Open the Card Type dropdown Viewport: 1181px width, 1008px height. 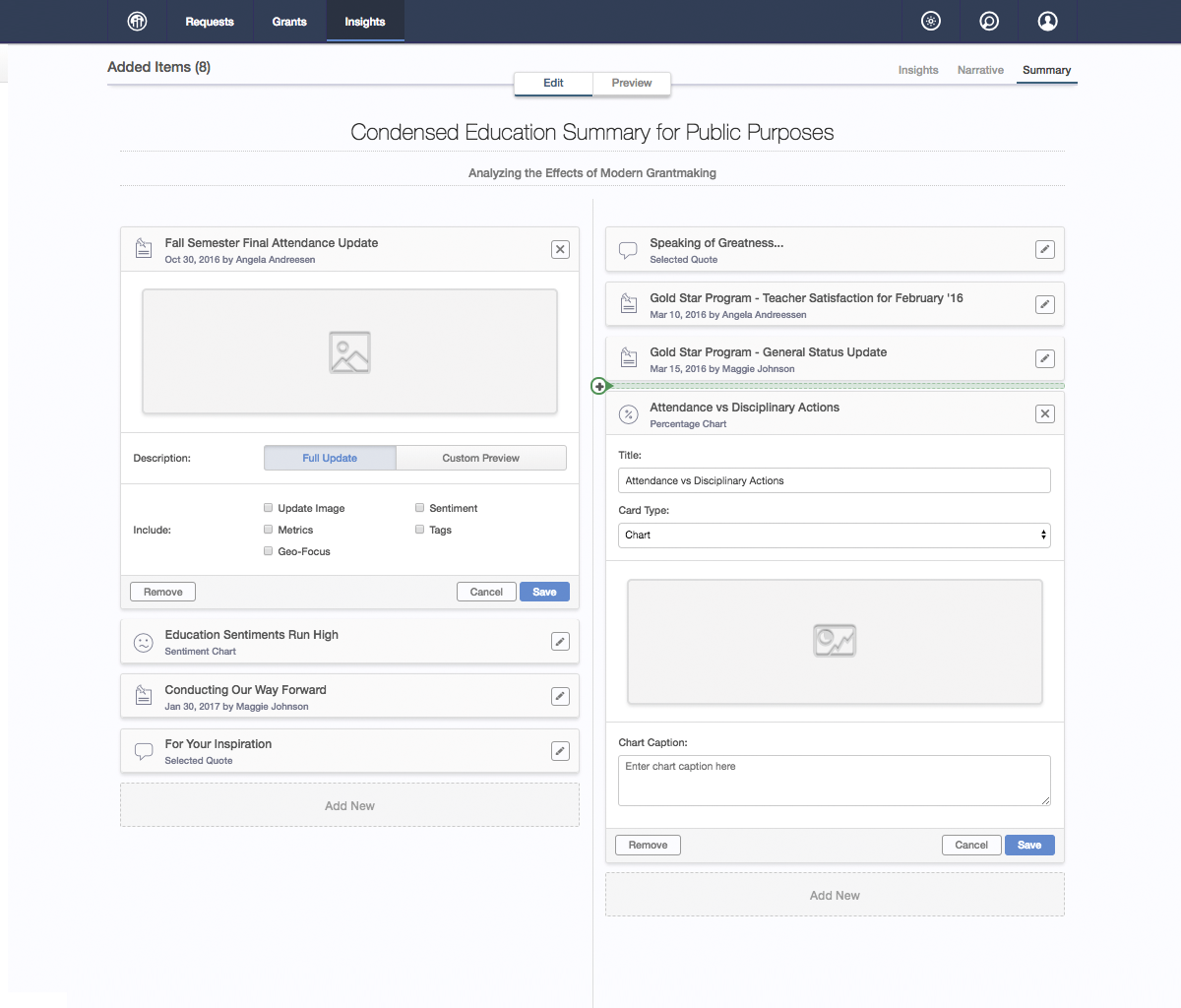[834, 535]
